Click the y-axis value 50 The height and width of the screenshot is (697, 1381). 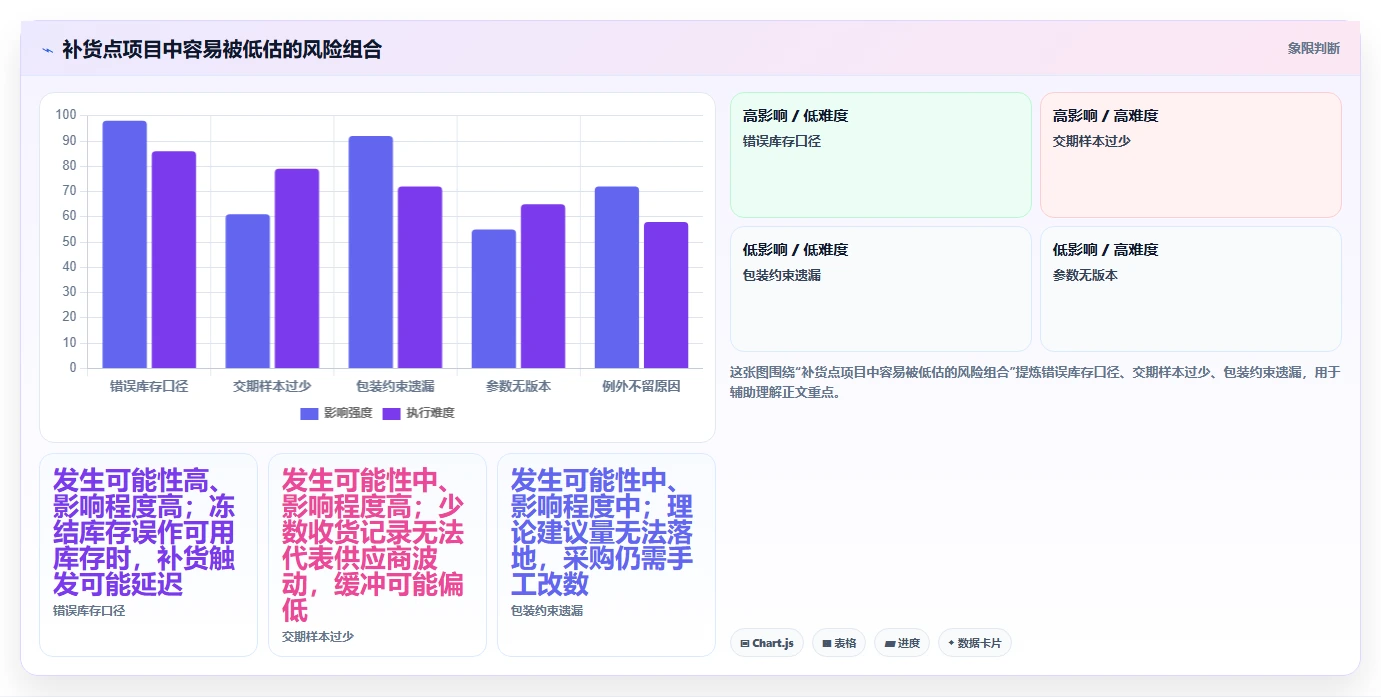pos(69,242)
